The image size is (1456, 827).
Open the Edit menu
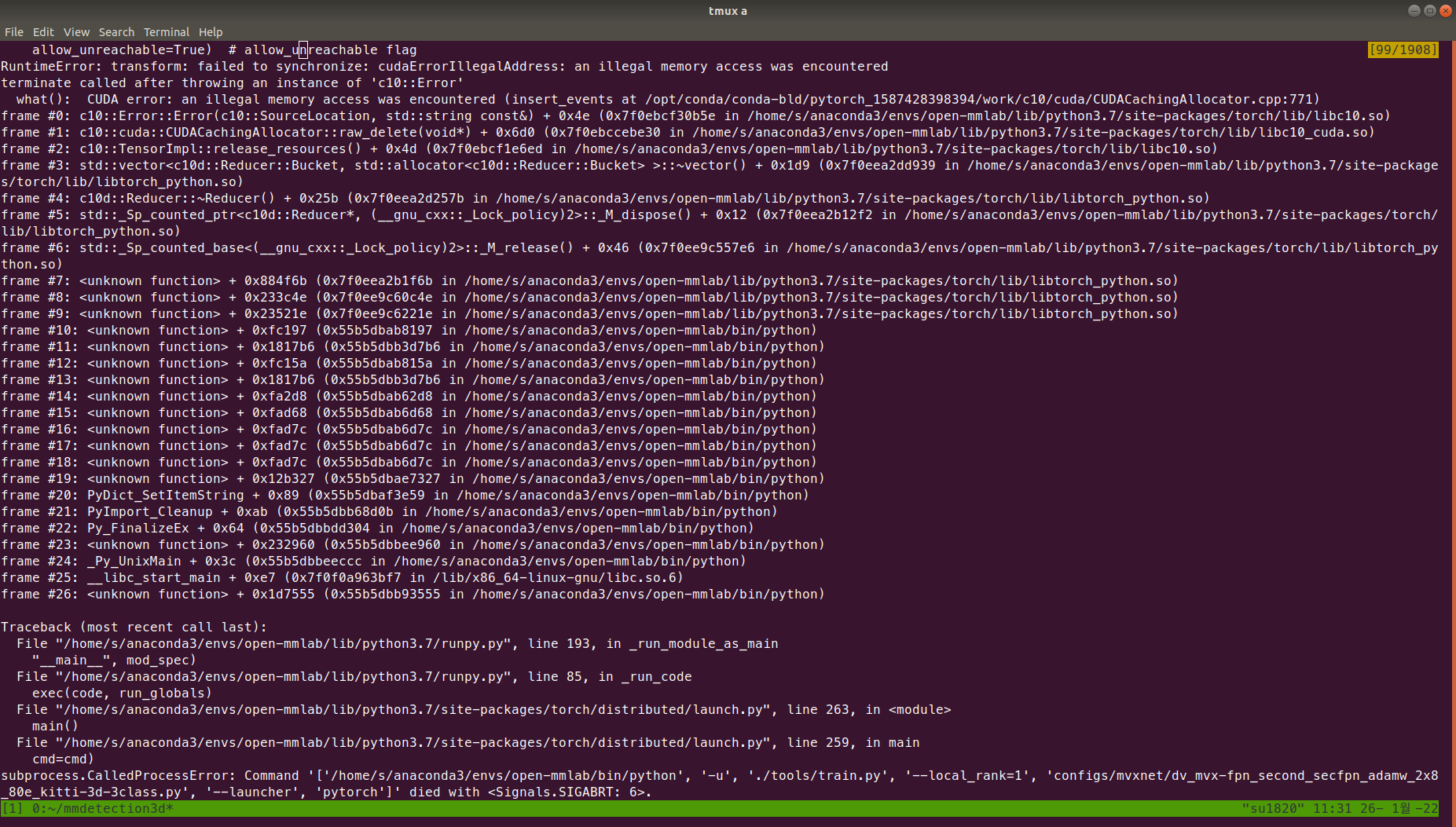(x=43, y=32)
